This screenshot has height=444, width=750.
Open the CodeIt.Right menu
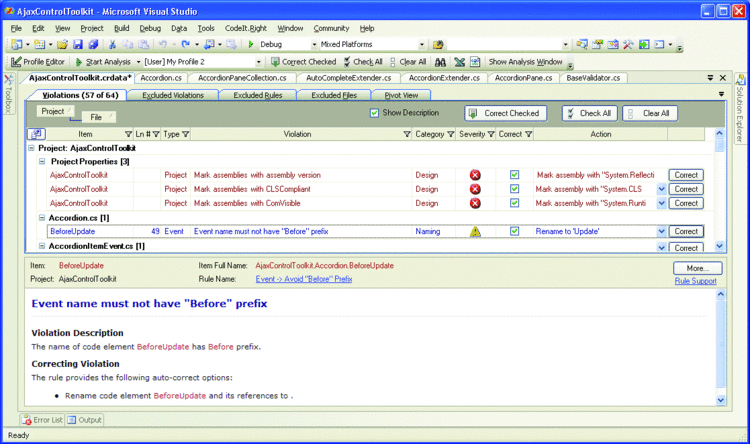pos(246,28)
